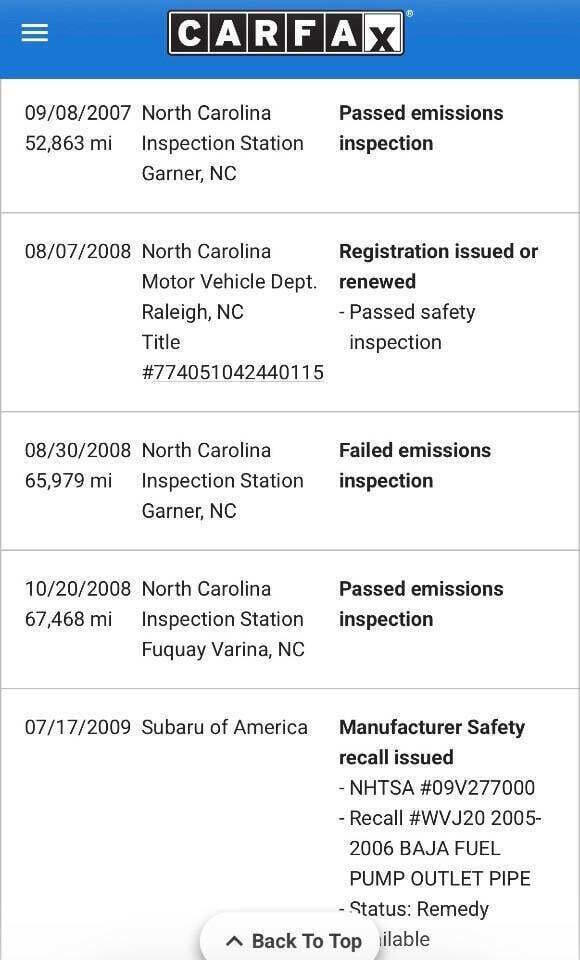This screenshot has height=960, width=580.
Task: Click Registration issued or renewed text
Action: click(x=439, y=266)
